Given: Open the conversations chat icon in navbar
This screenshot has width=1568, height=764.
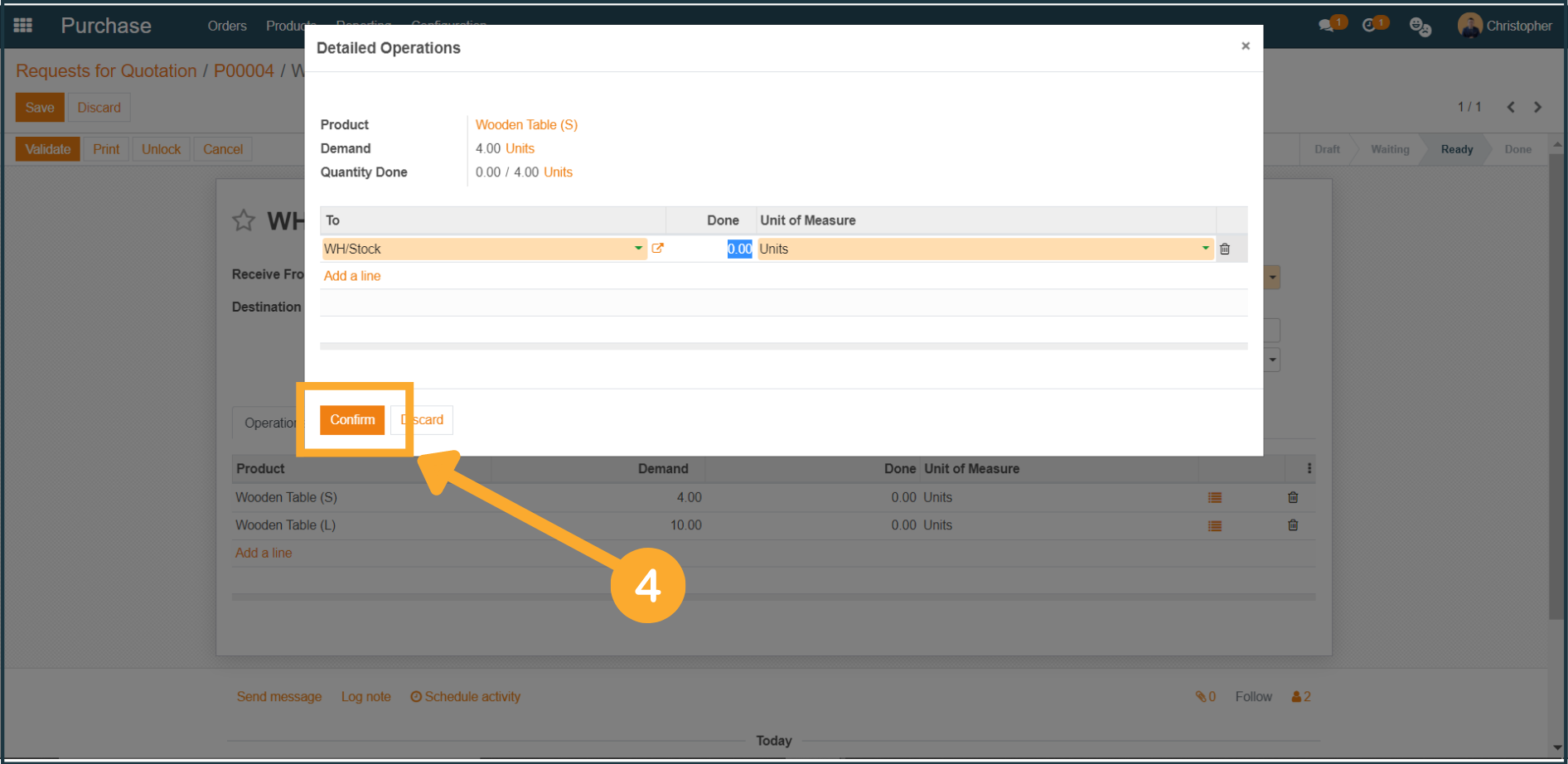Looking at the screenshot, I should [1326, 26].
